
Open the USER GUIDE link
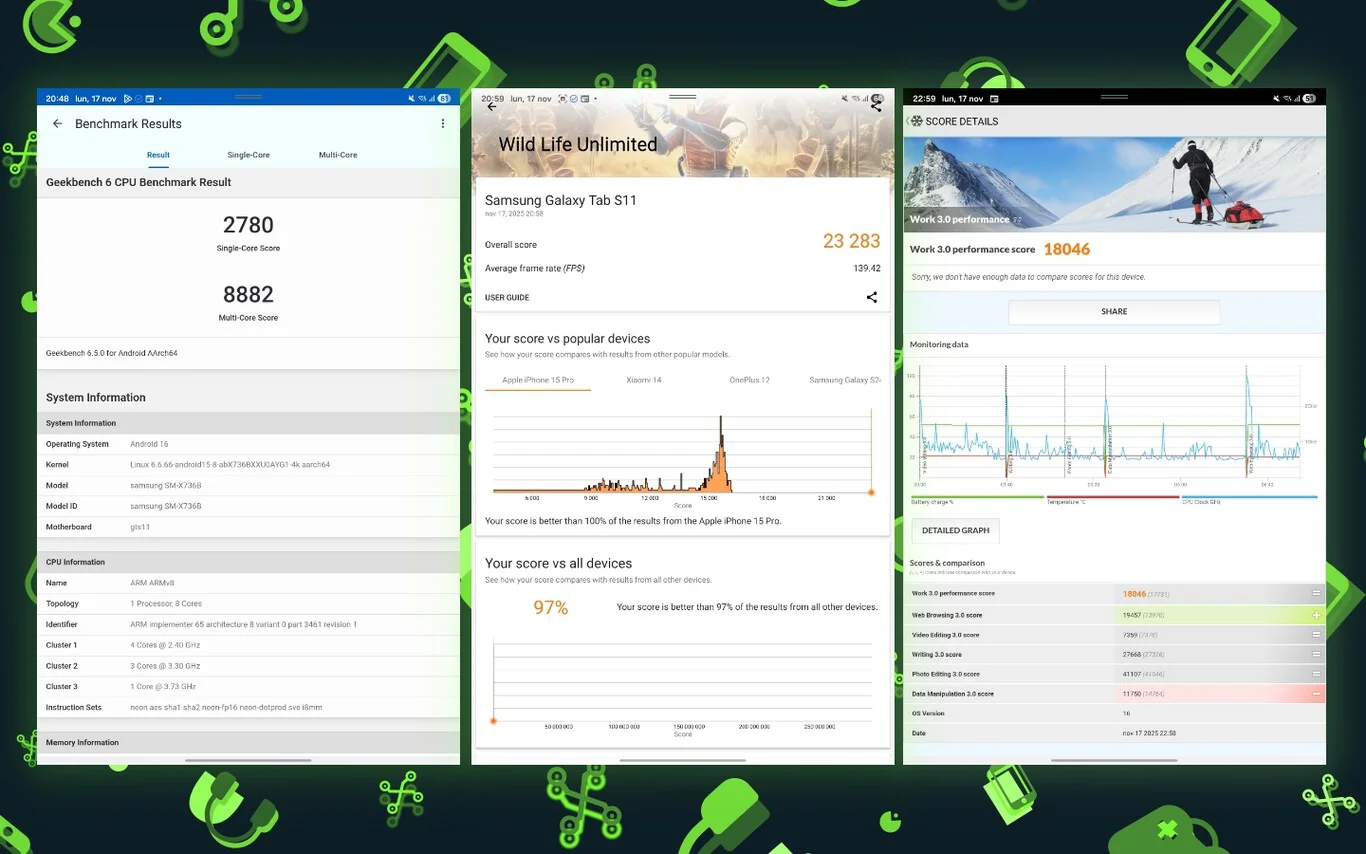click(x=507, y=298)
